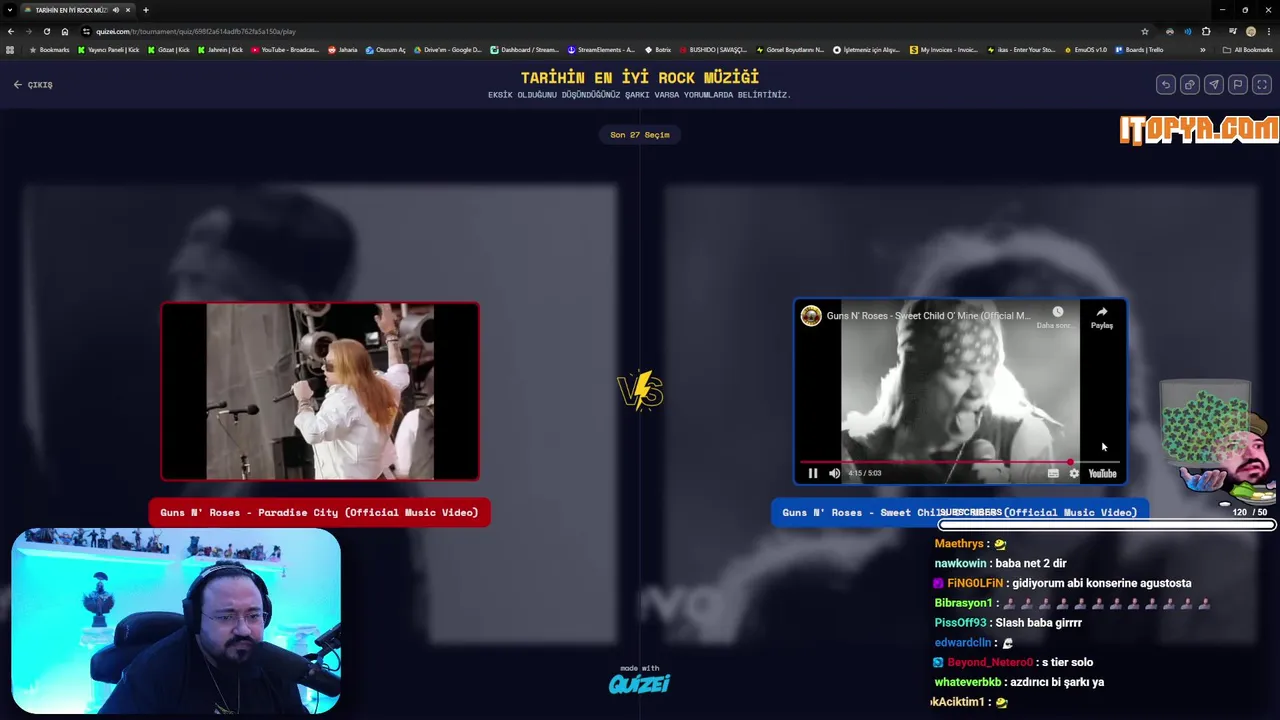Open the Extensions puzzle icon
Image resolution: width=1280 pixels, height=720 pixels.
click(1206, 31)
